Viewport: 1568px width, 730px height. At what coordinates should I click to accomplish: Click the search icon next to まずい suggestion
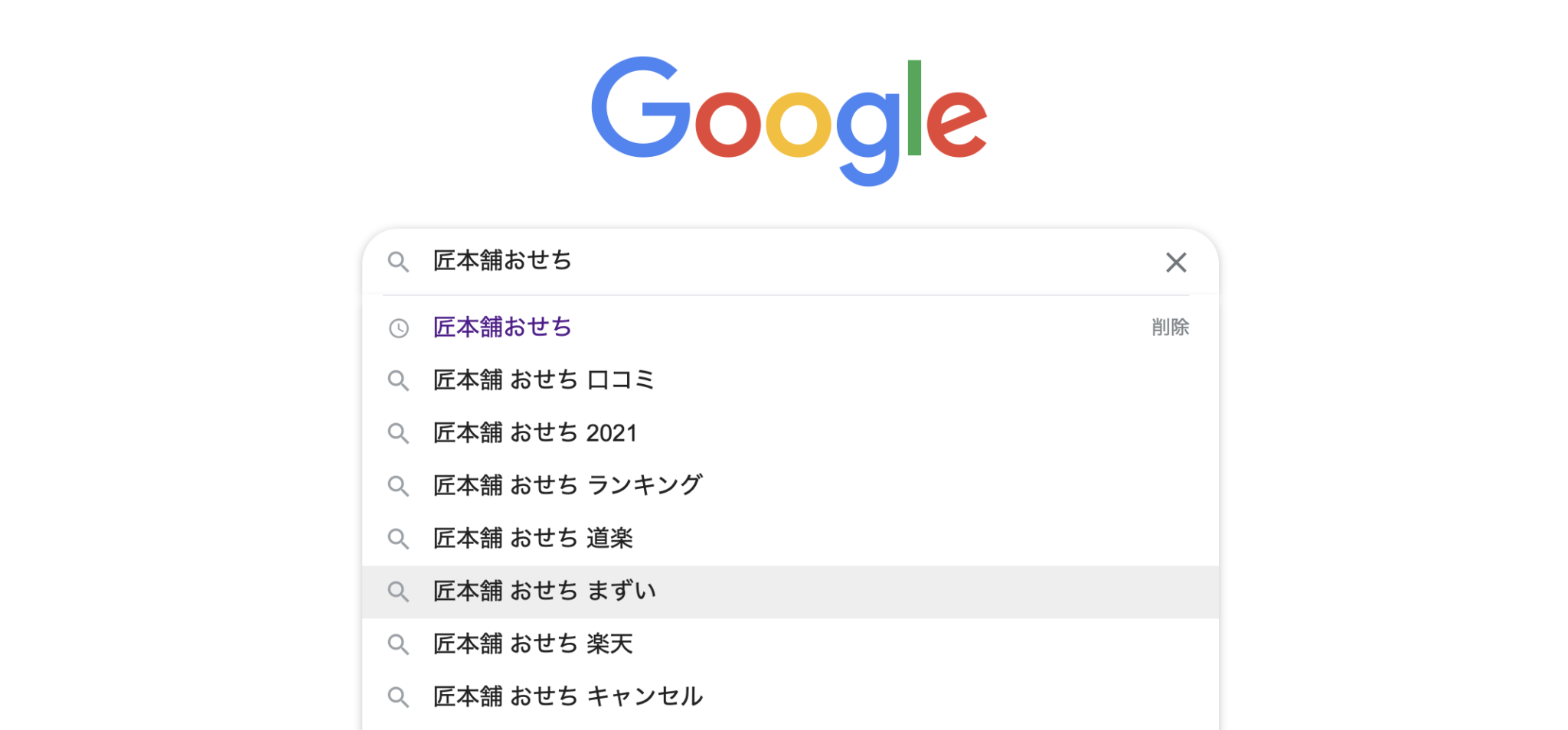pos(398,591)
